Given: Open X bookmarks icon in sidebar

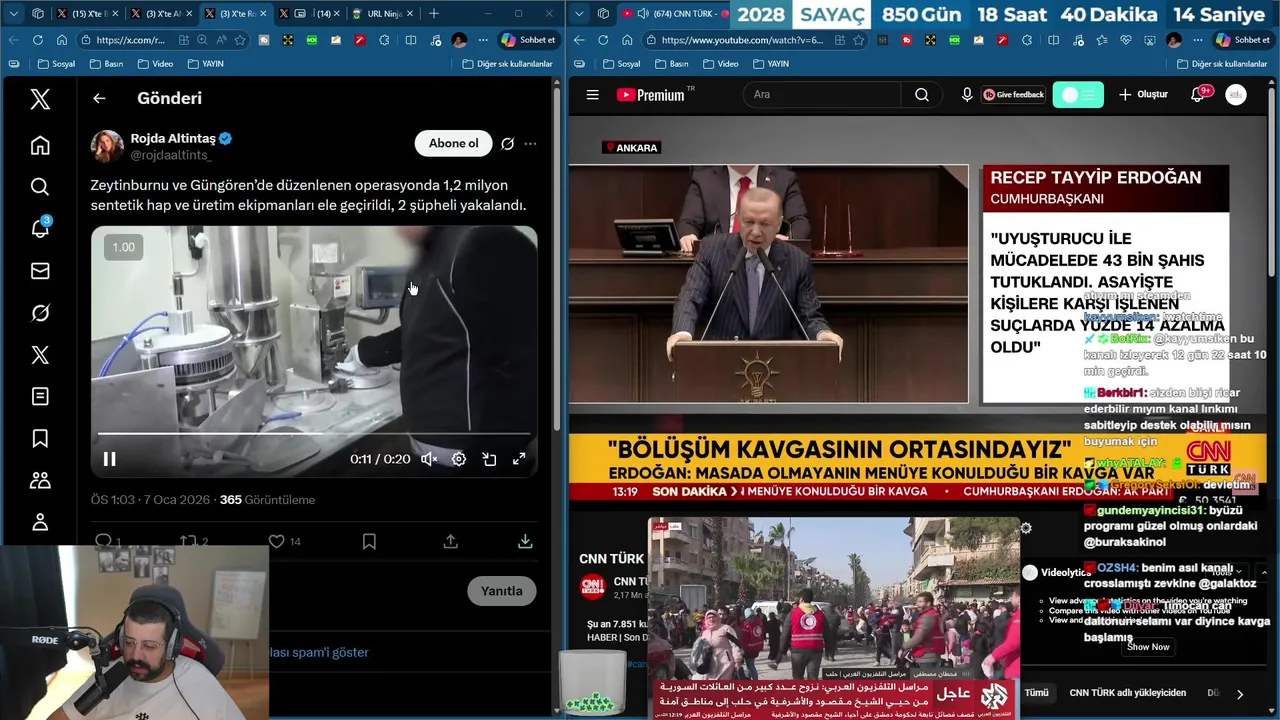Looking at the screenshot, I should click(40, 438).
